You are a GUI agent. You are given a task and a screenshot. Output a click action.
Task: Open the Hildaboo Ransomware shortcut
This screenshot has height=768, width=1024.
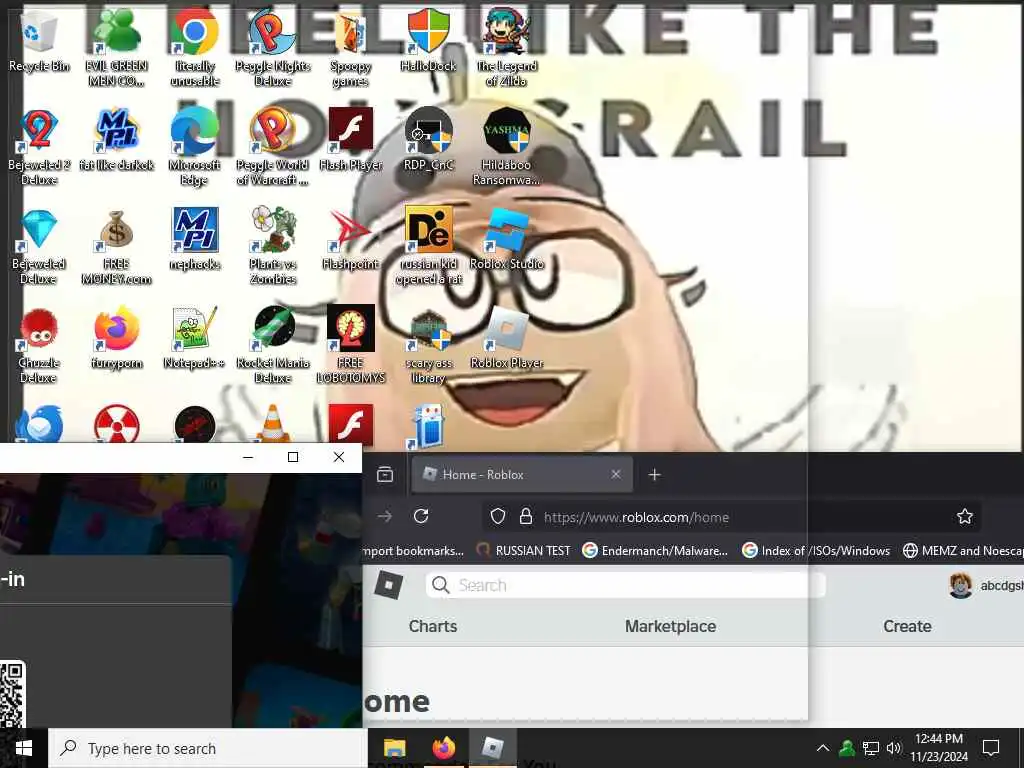pyautogui.click(x=507, y=148)
